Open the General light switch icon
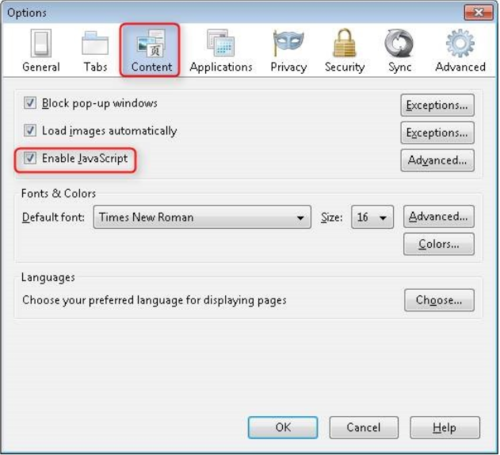This screenshot has height=455, width=500. (x=41, y=43)
